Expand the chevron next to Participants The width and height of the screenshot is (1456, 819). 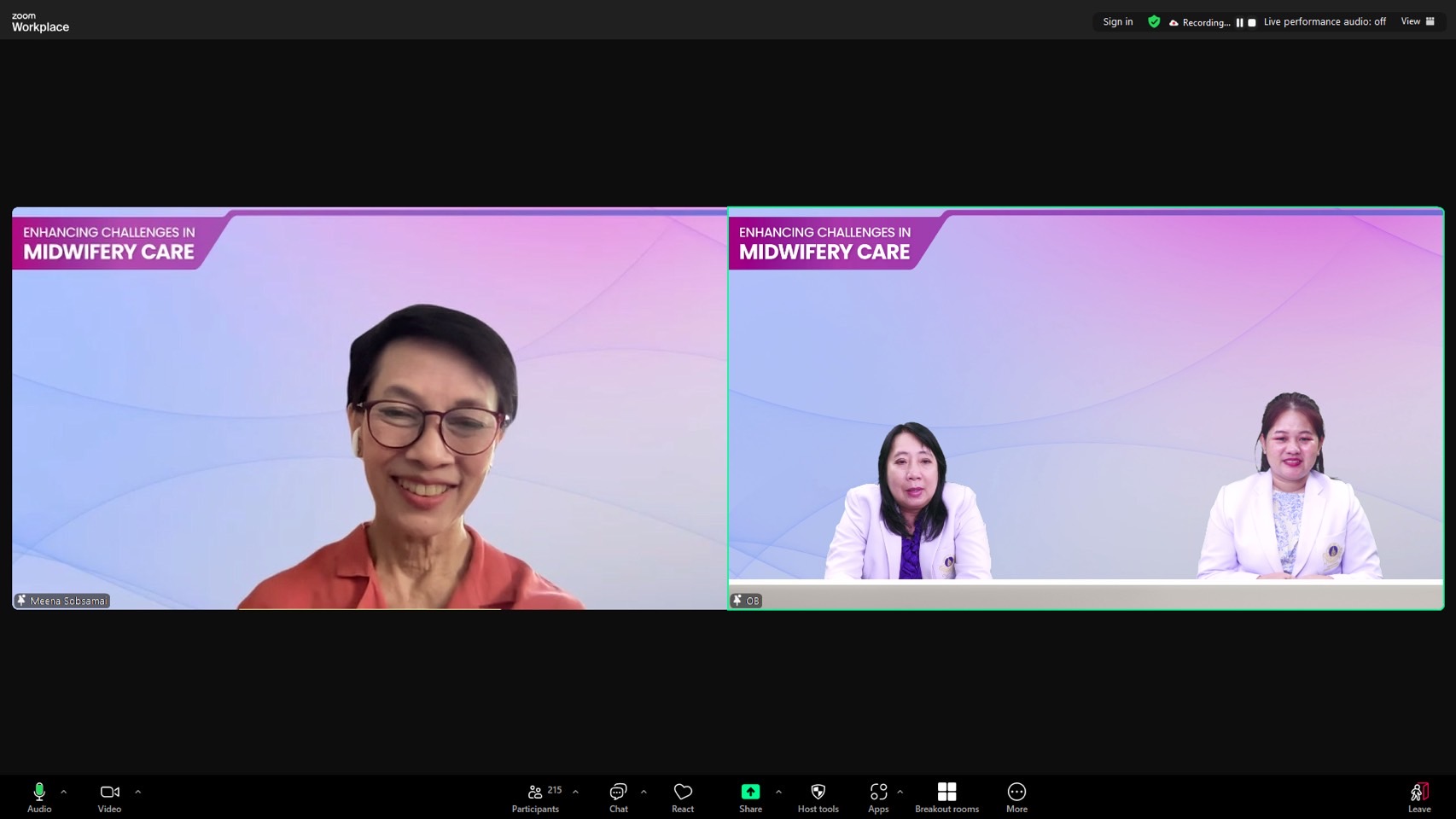[x=576, y=792]
